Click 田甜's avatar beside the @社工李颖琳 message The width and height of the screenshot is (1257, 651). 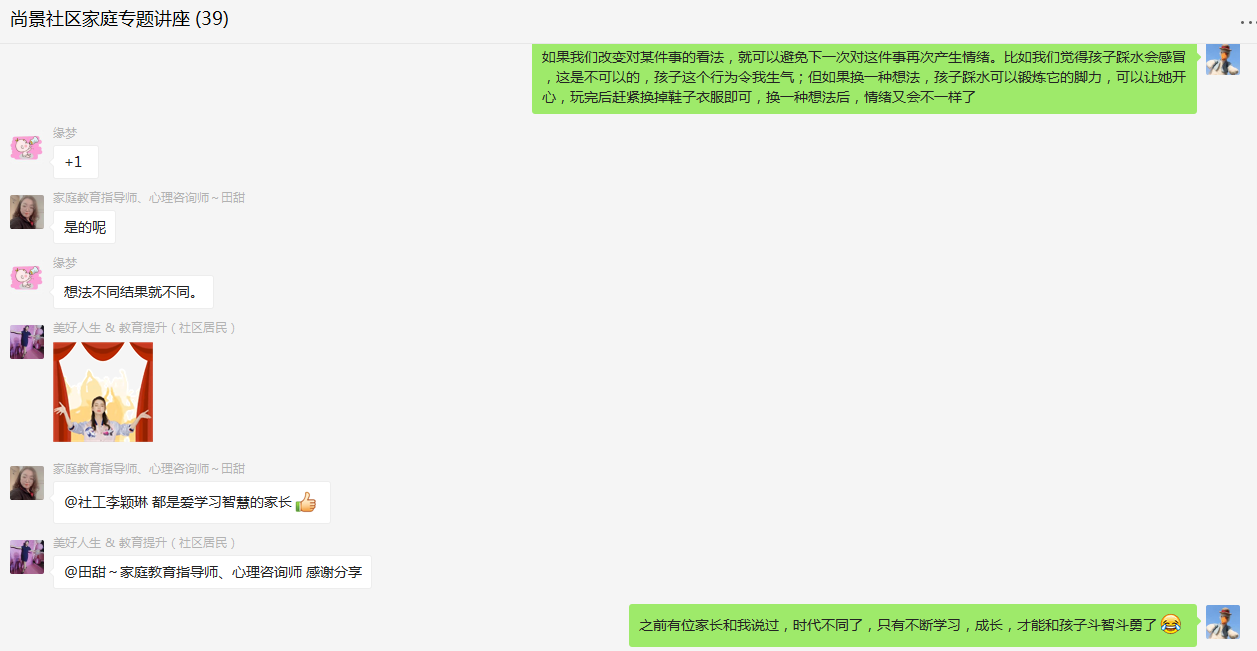27,483
